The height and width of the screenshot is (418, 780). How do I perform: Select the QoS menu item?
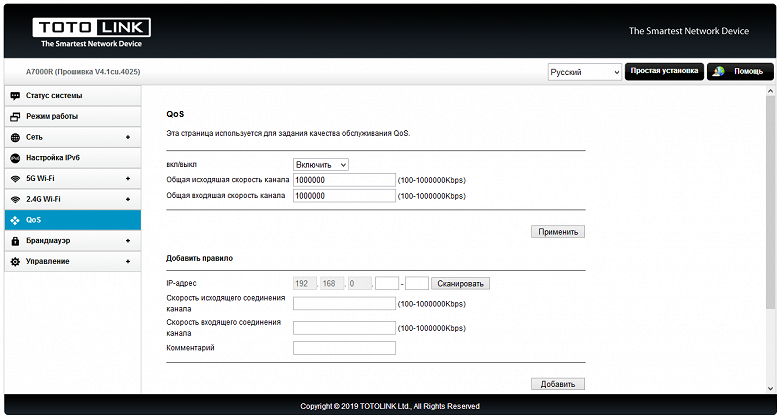coord(73,220)
